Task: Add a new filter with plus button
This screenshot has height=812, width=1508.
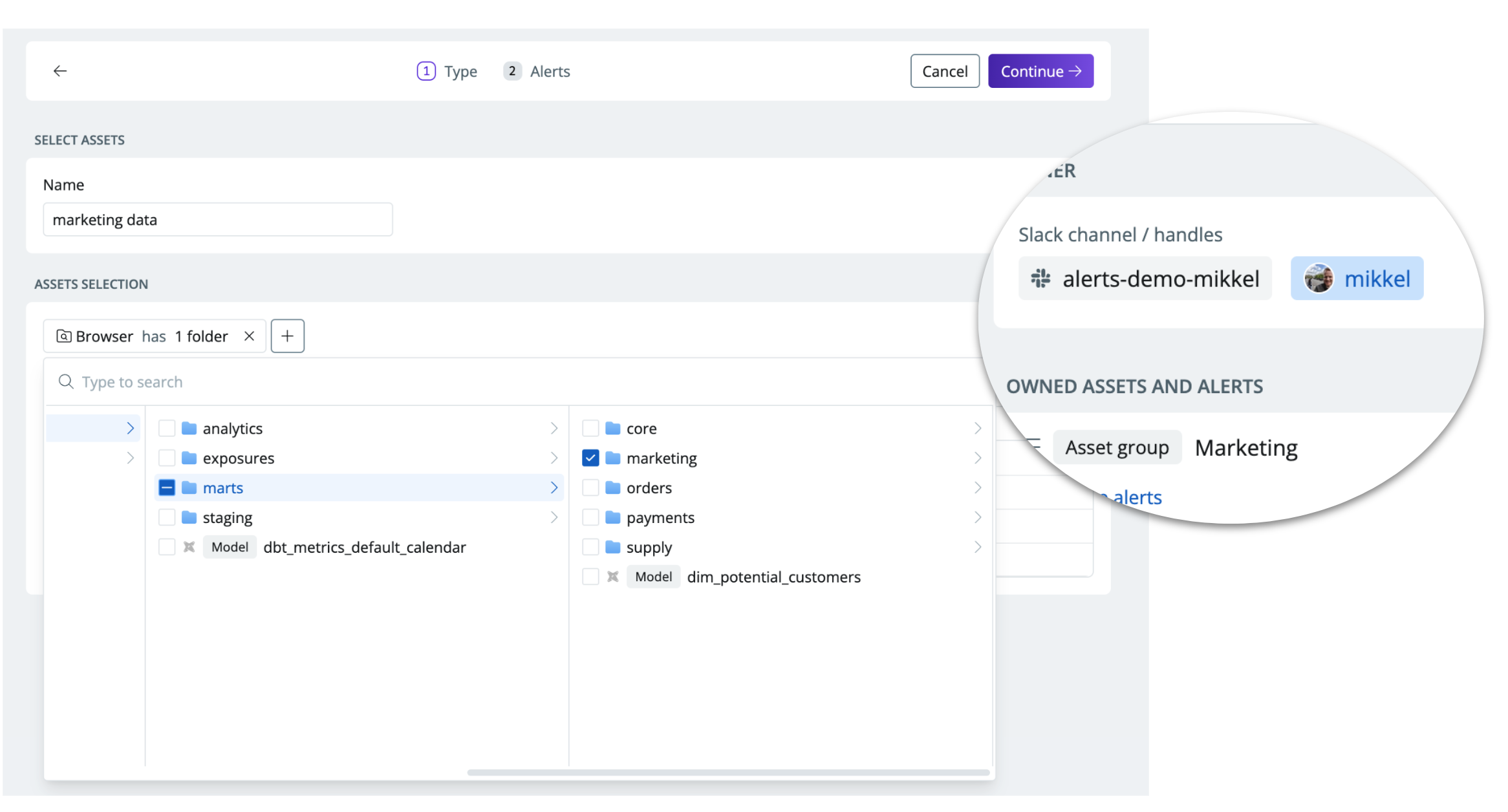Action: click(287, 336)
